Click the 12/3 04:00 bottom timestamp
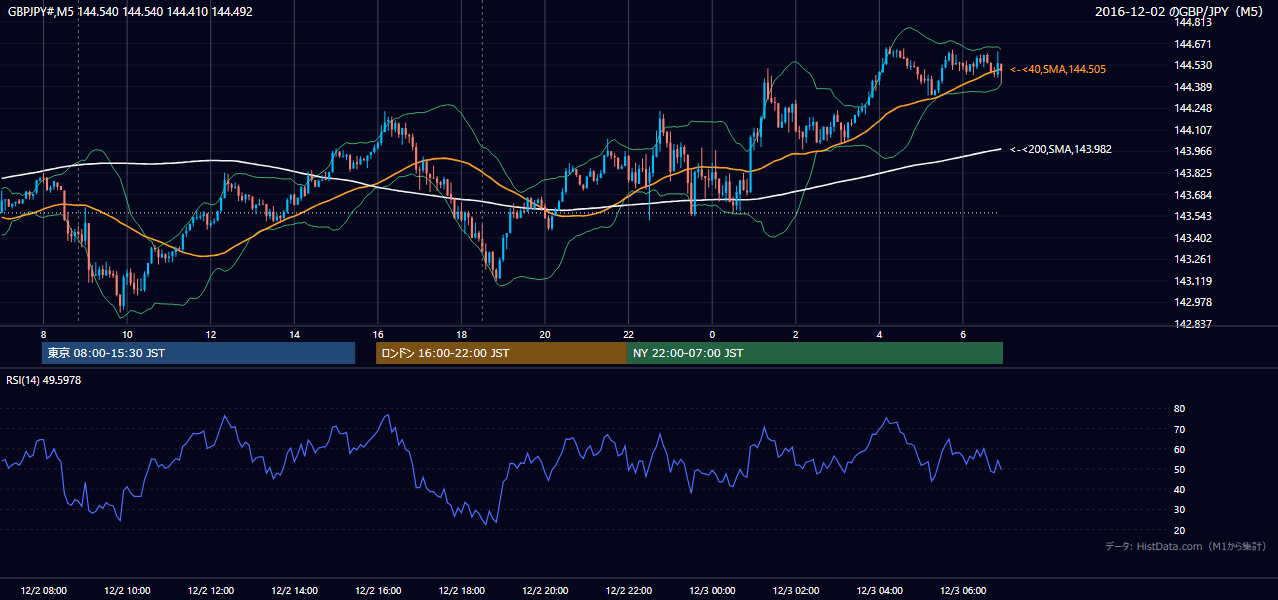This screenshot has width=1278, height=600. (879, 590)
